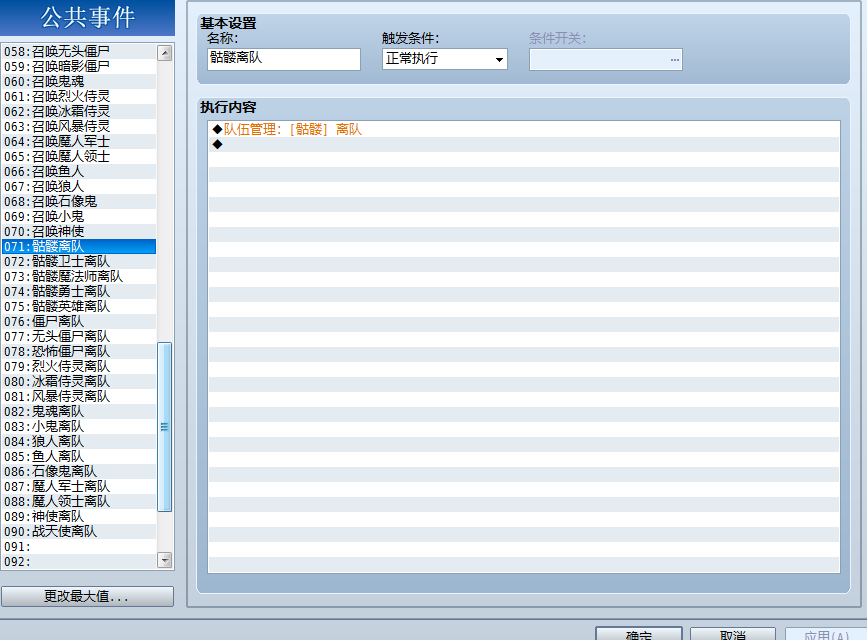Select the empty second command line
Viewport: 867px width, 640px height.
(524, 144)
